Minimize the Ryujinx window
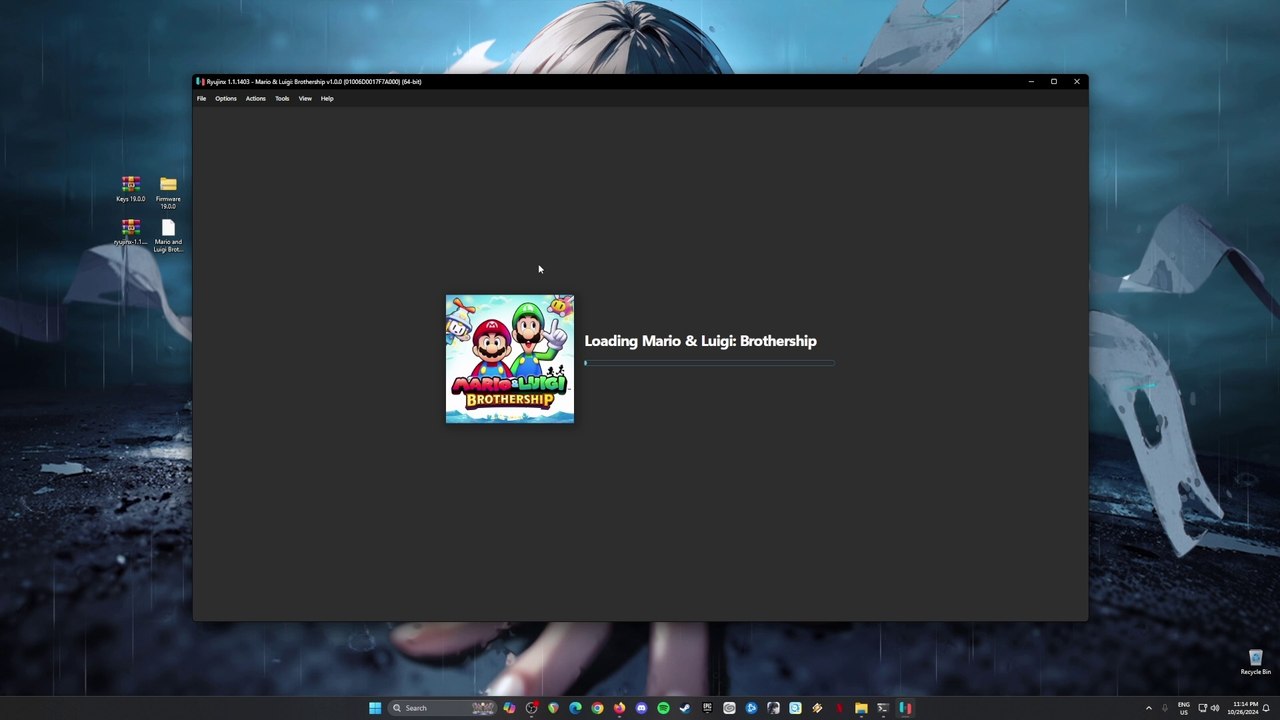The image size is (1280, 720). coord(1031,82)
